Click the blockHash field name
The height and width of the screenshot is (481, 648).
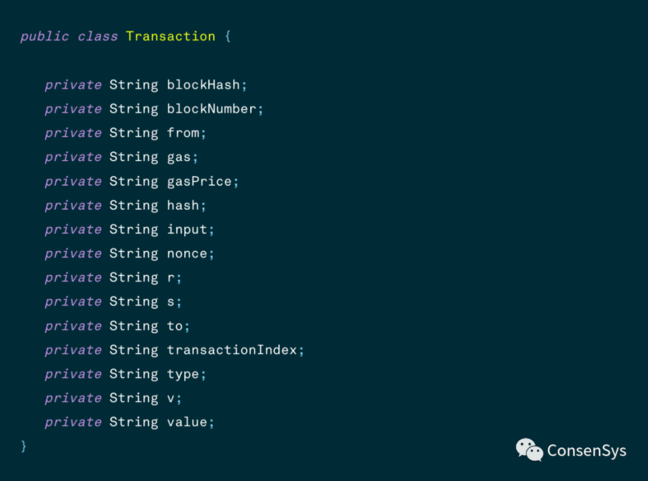coord(203,85)
